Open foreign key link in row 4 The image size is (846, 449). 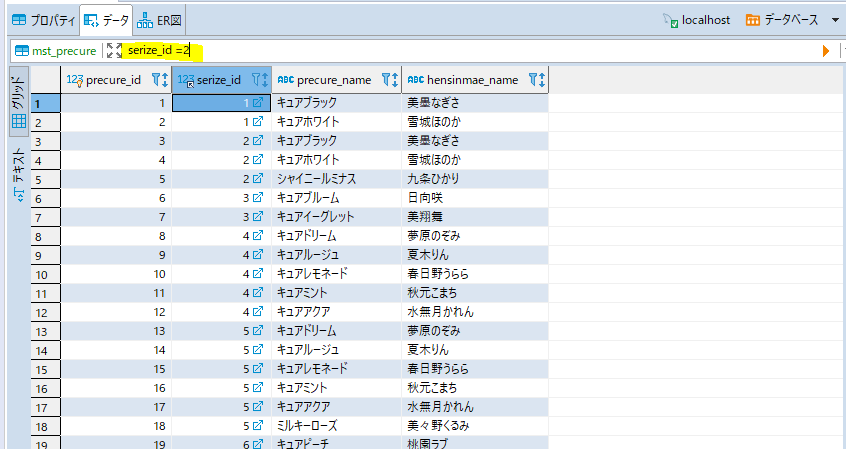click(x=258, y=159)
